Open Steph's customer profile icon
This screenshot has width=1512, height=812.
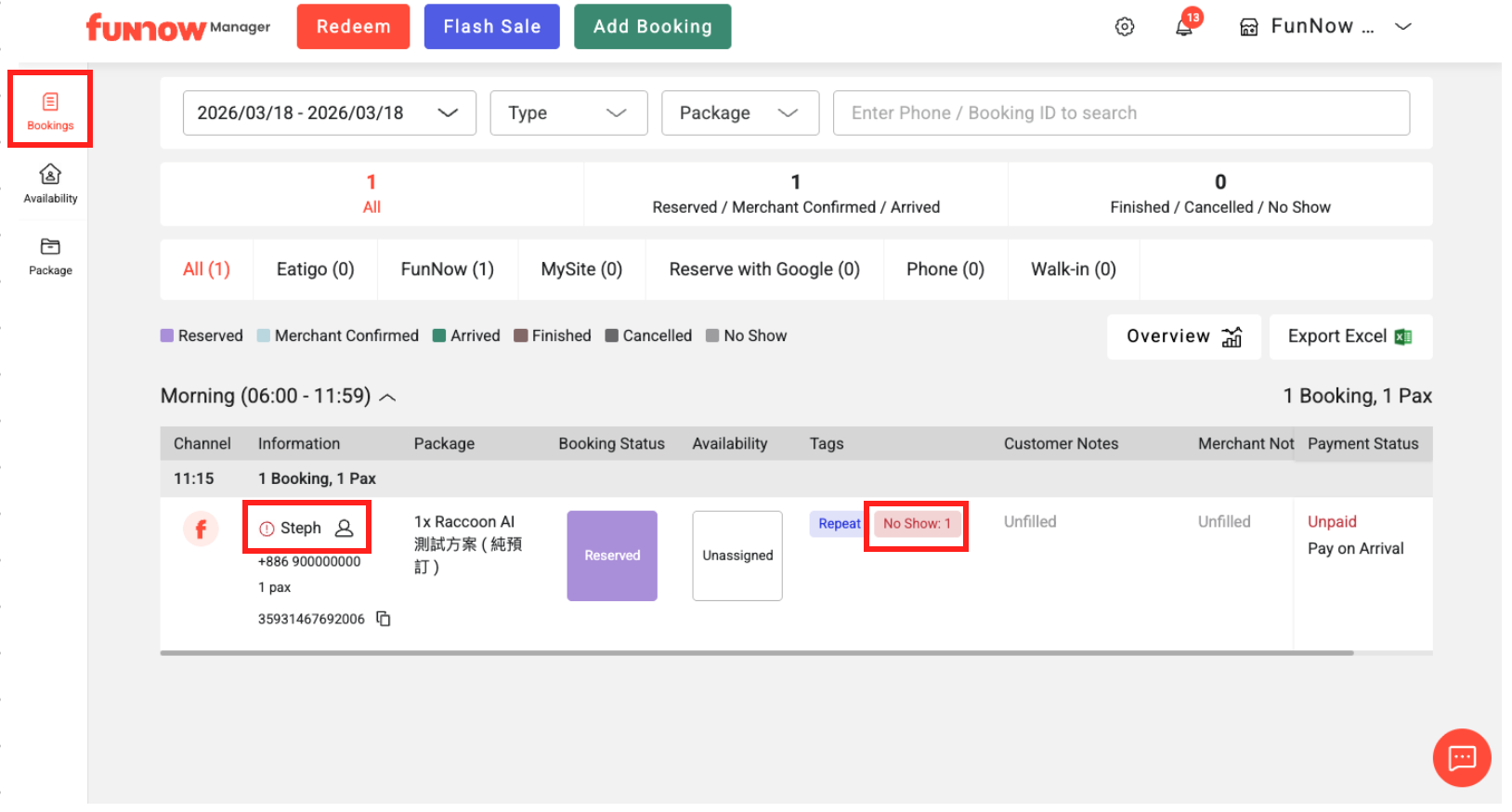[x=344, y=528]
